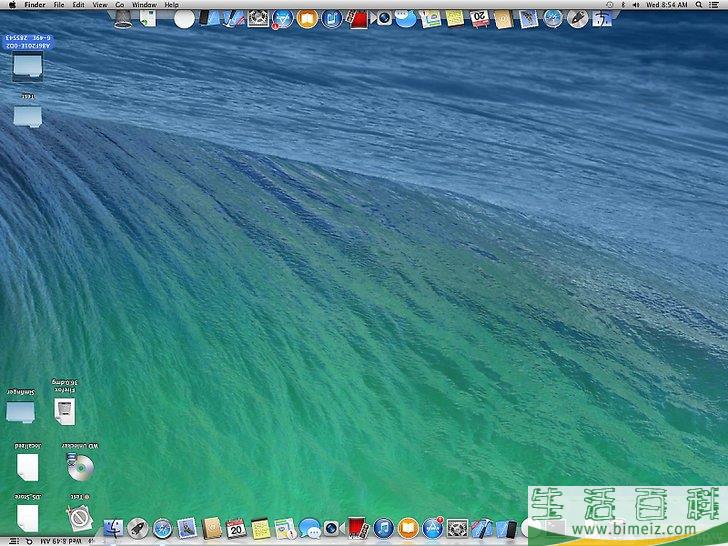Open Contacts in the upright Dock
The image size is (728, 546).
[212, 528]
